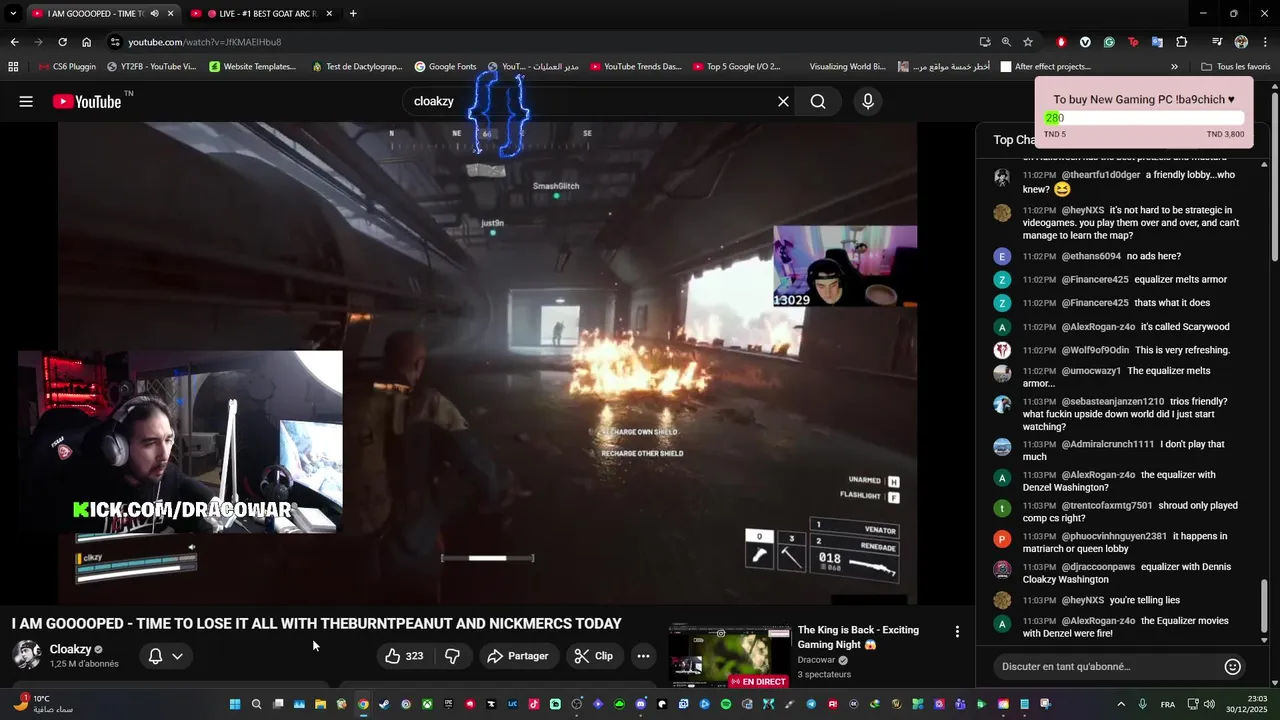
Task: Open the red hand ad blocker extension
Action: tap(1061, 42)
